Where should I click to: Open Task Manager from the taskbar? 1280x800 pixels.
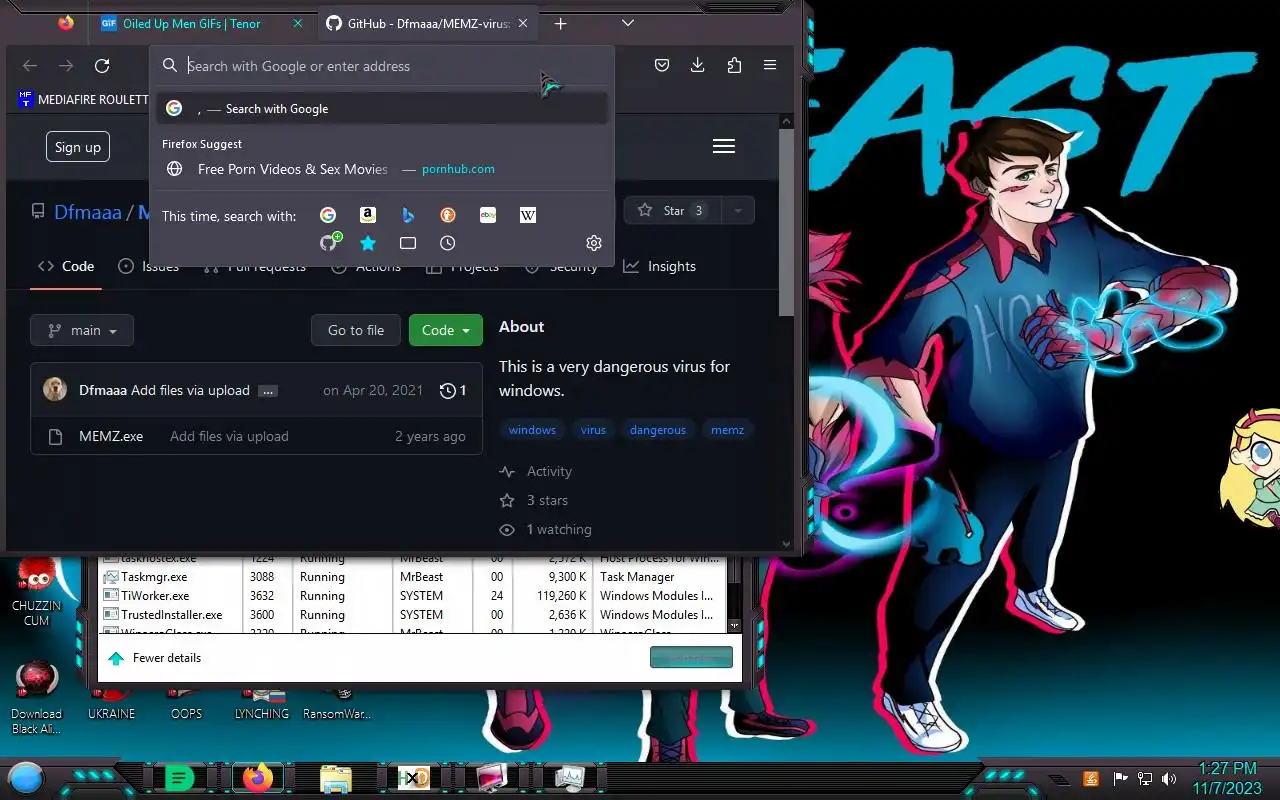point(570,778)
